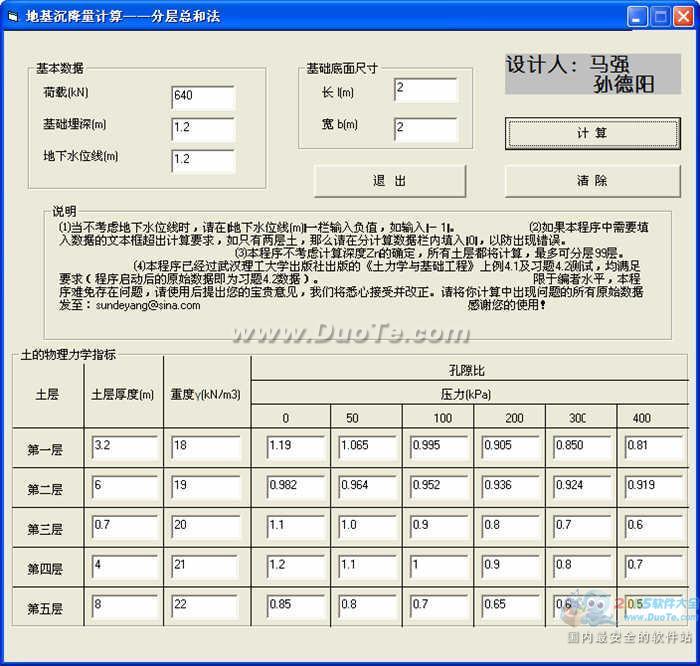Click 第一层 void ratio field showing 0.995

[x=439, y=448]
